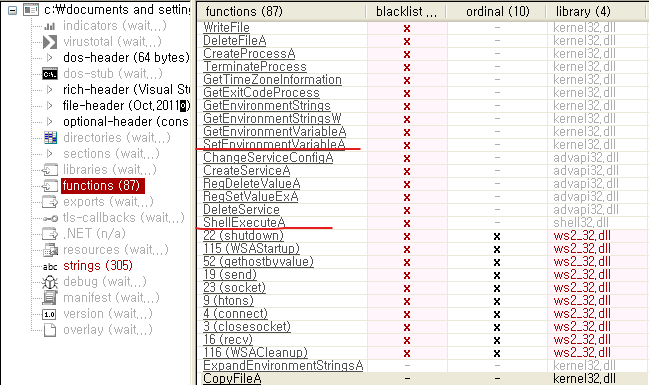Click the dos-stub console icon
649x385 pixels.
(50, 74)
